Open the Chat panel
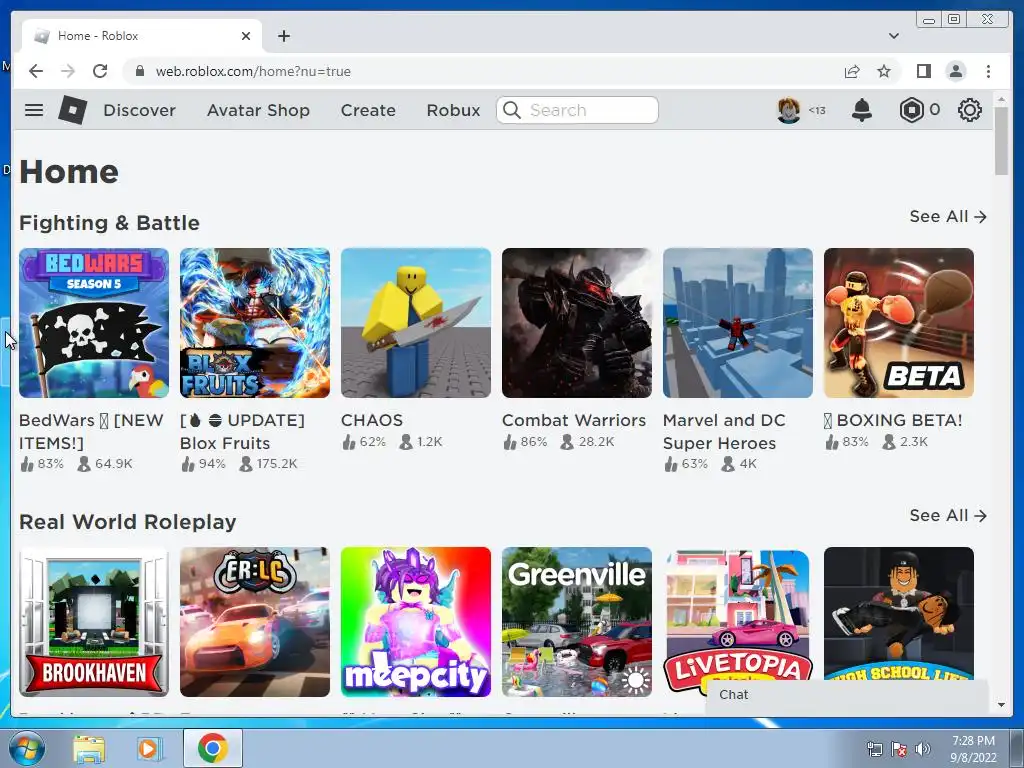This screenshot has height=768, width=1024. (x=846, y=695)
